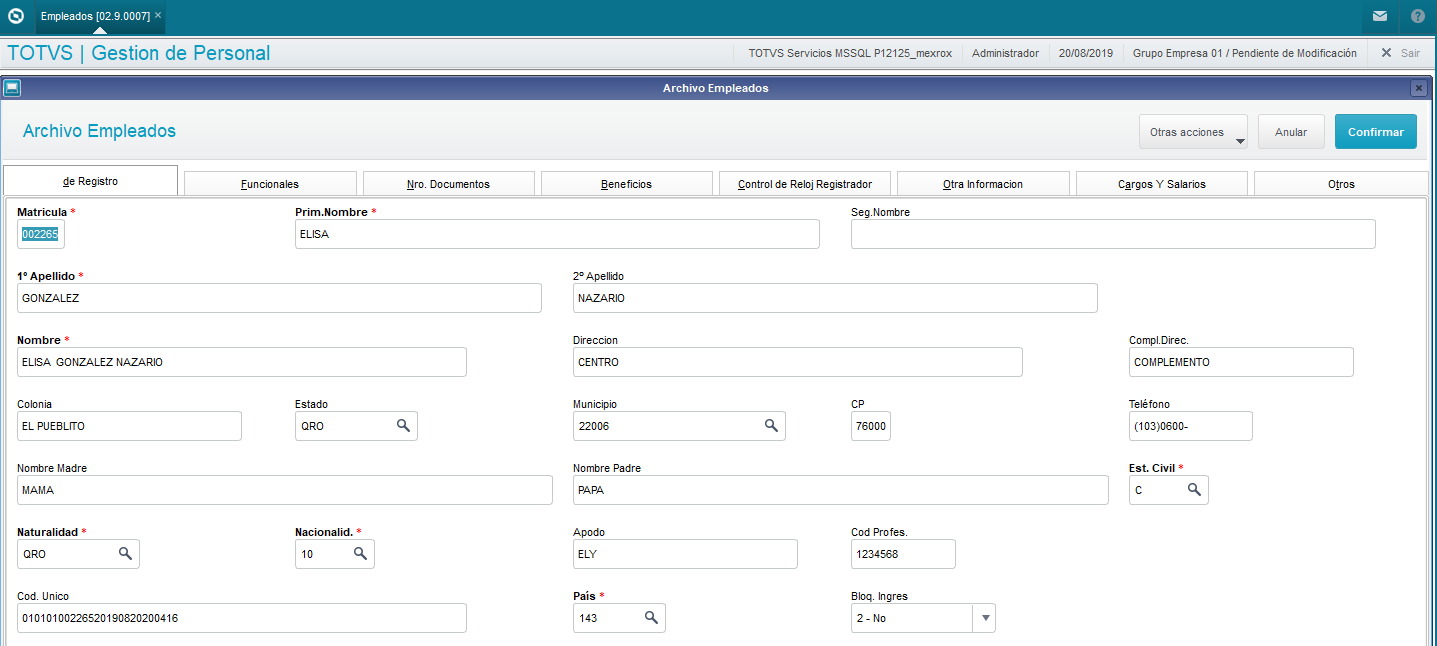Click Administrador in the header bar
This screenshot has width=1437, height=646.
(x=1005, y=53)
